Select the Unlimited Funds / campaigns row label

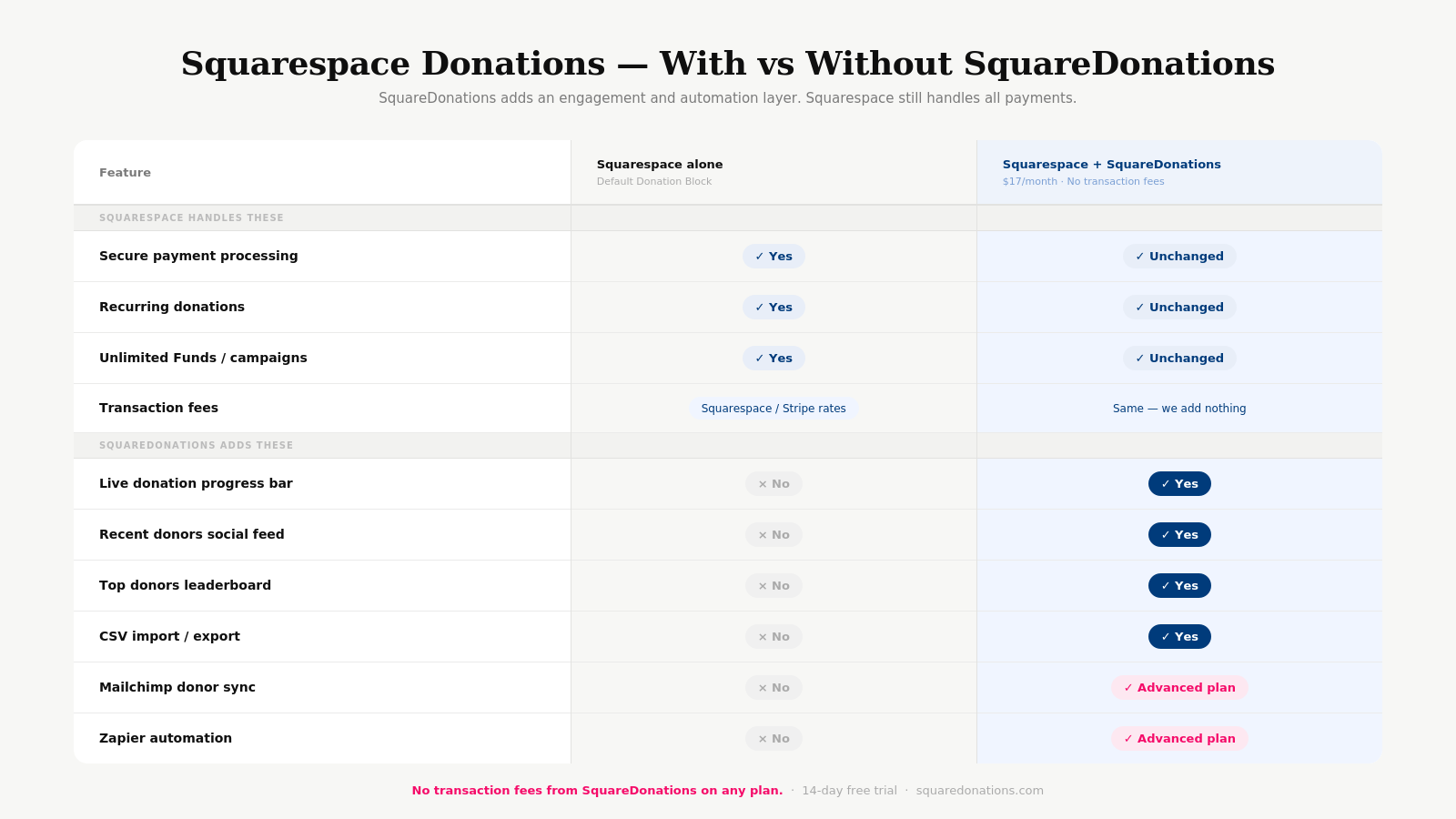203,358
